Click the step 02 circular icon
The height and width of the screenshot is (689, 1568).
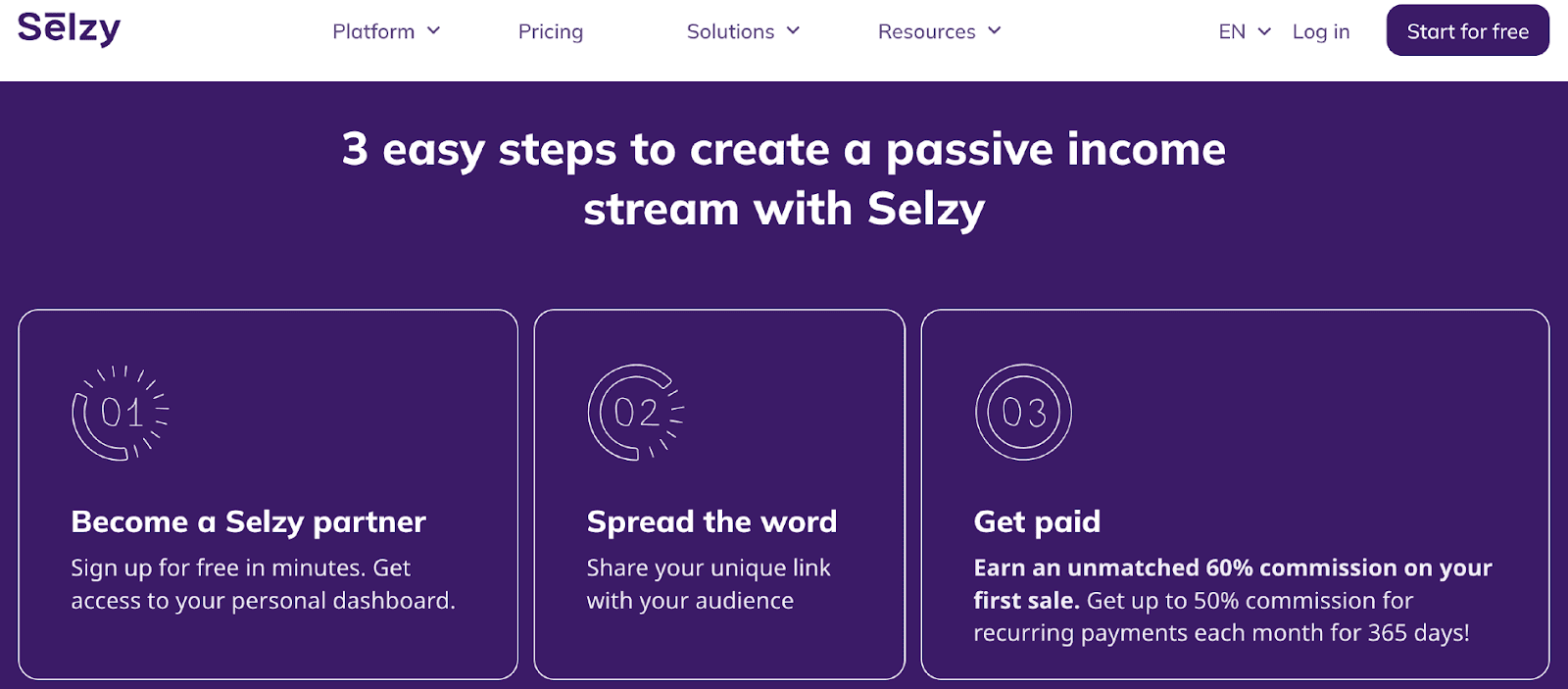click(x=635, y=413)
